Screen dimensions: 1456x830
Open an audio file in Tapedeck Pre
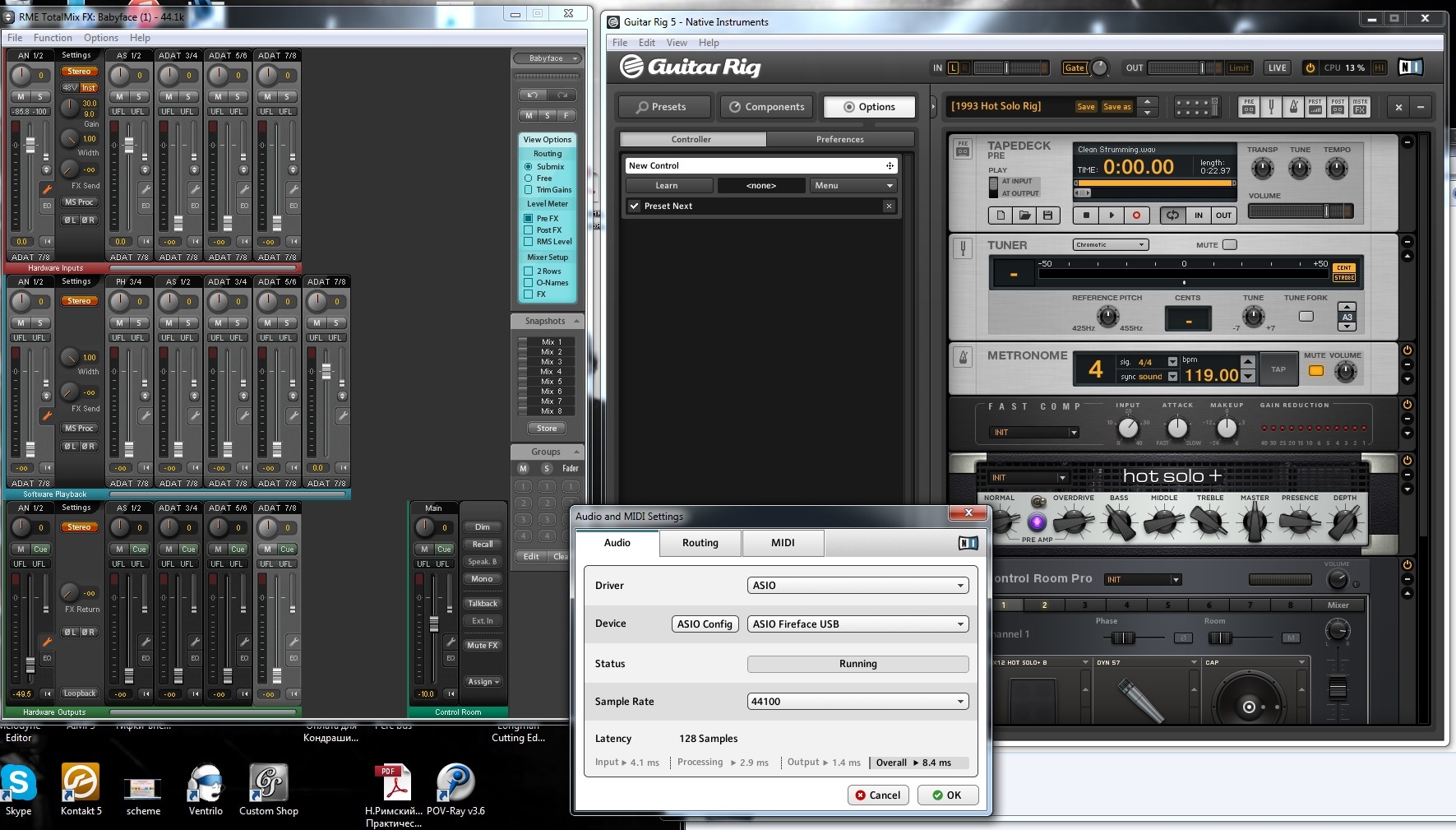click(1024, 216)
